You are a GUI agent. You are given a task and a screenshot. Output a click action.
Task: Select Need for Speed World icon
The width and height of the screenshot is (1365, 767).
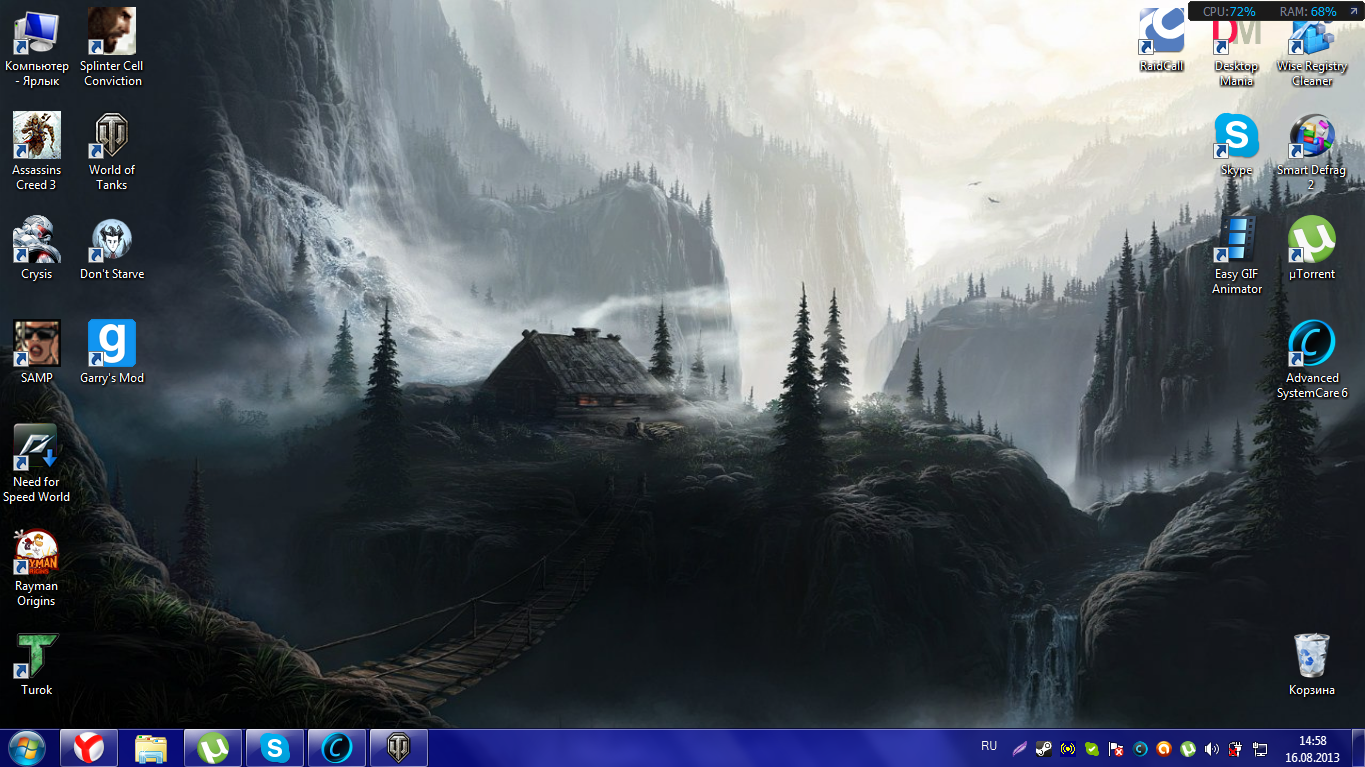click(37, 463)
